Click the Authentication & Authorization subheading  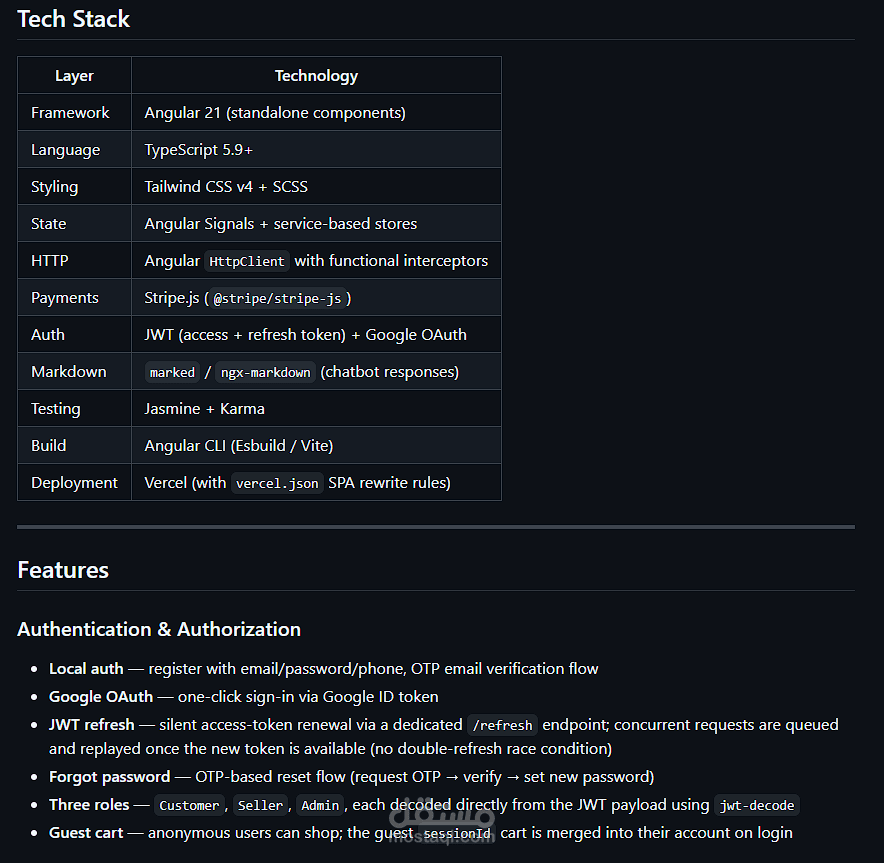coord(159,629)
